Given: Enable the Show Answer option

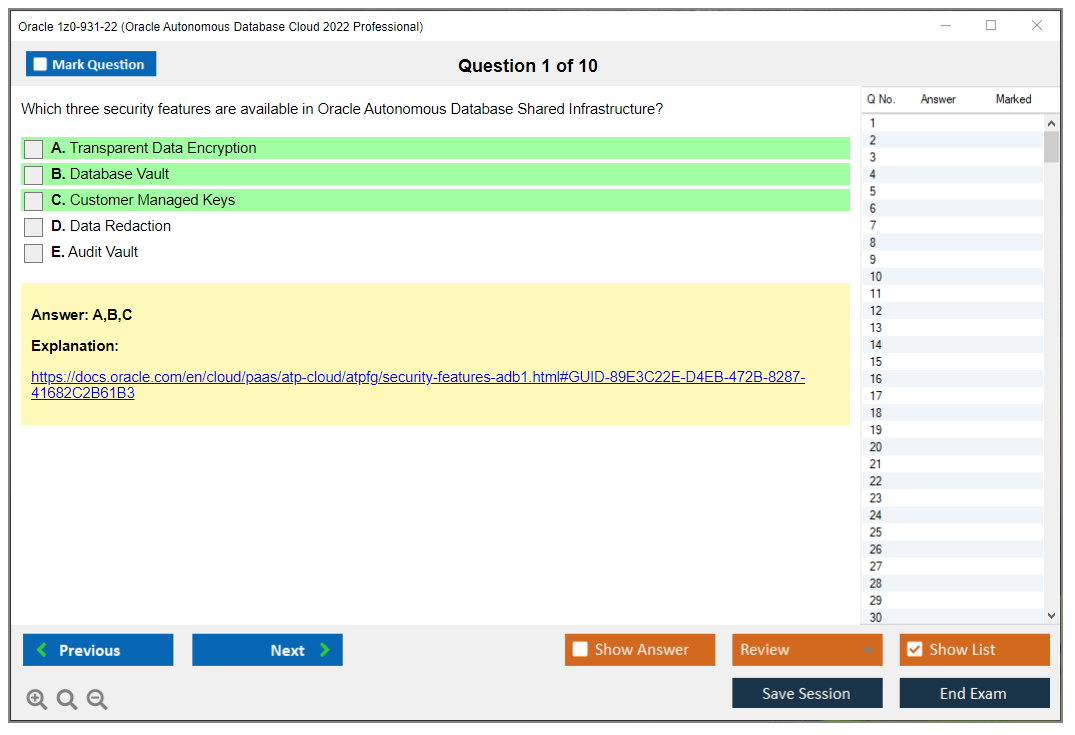Looking at the screenshot, I should click(x=581, y=649).
